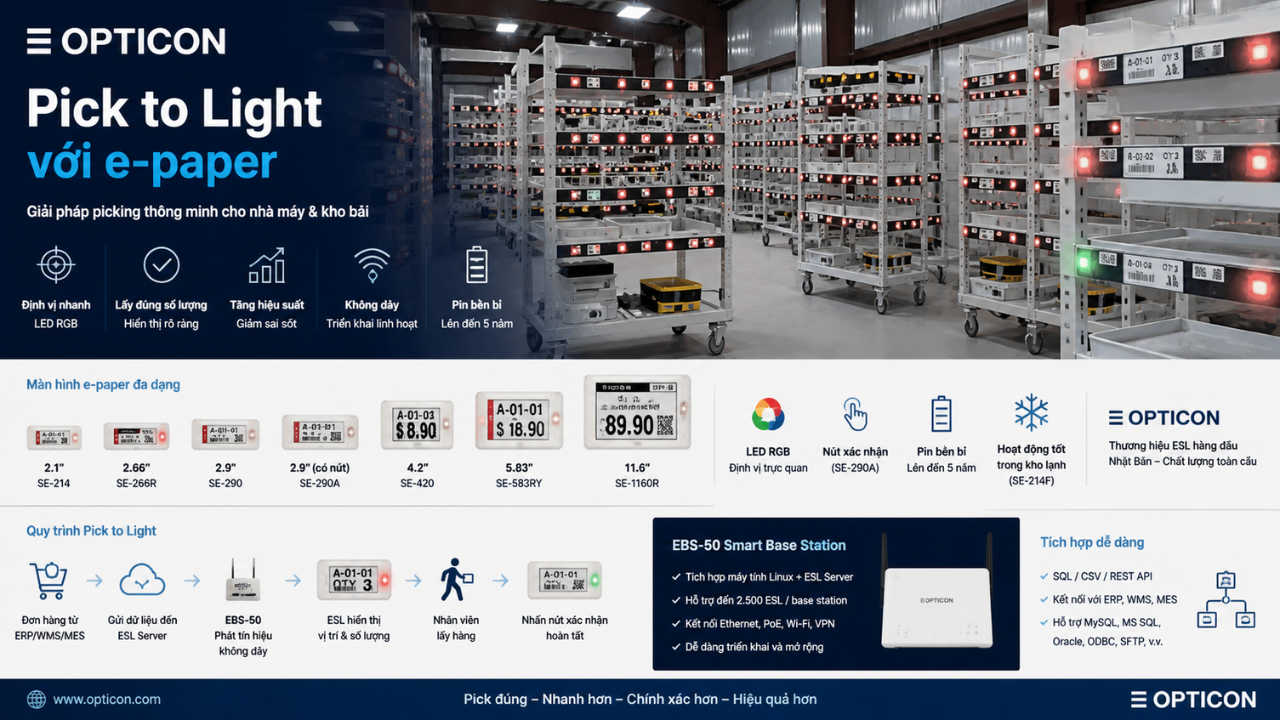Click the colorful LED RGB wheel icon
The width and height of the screenshot is (1280, 720).
[768, 414]
